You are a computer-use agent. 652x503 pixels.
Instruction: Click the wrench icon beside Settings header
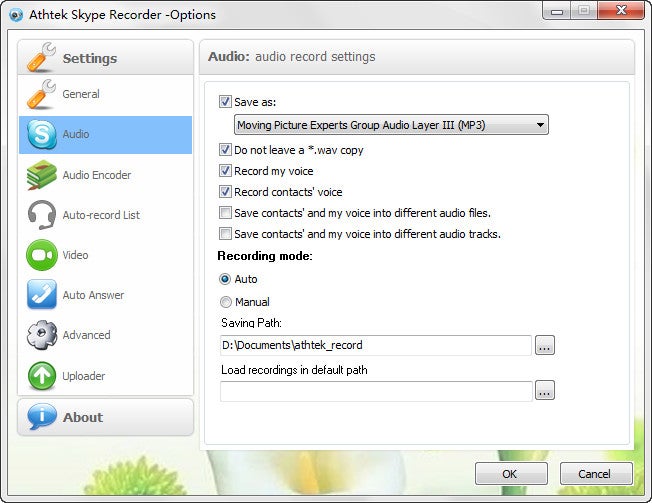pos(41,57)
